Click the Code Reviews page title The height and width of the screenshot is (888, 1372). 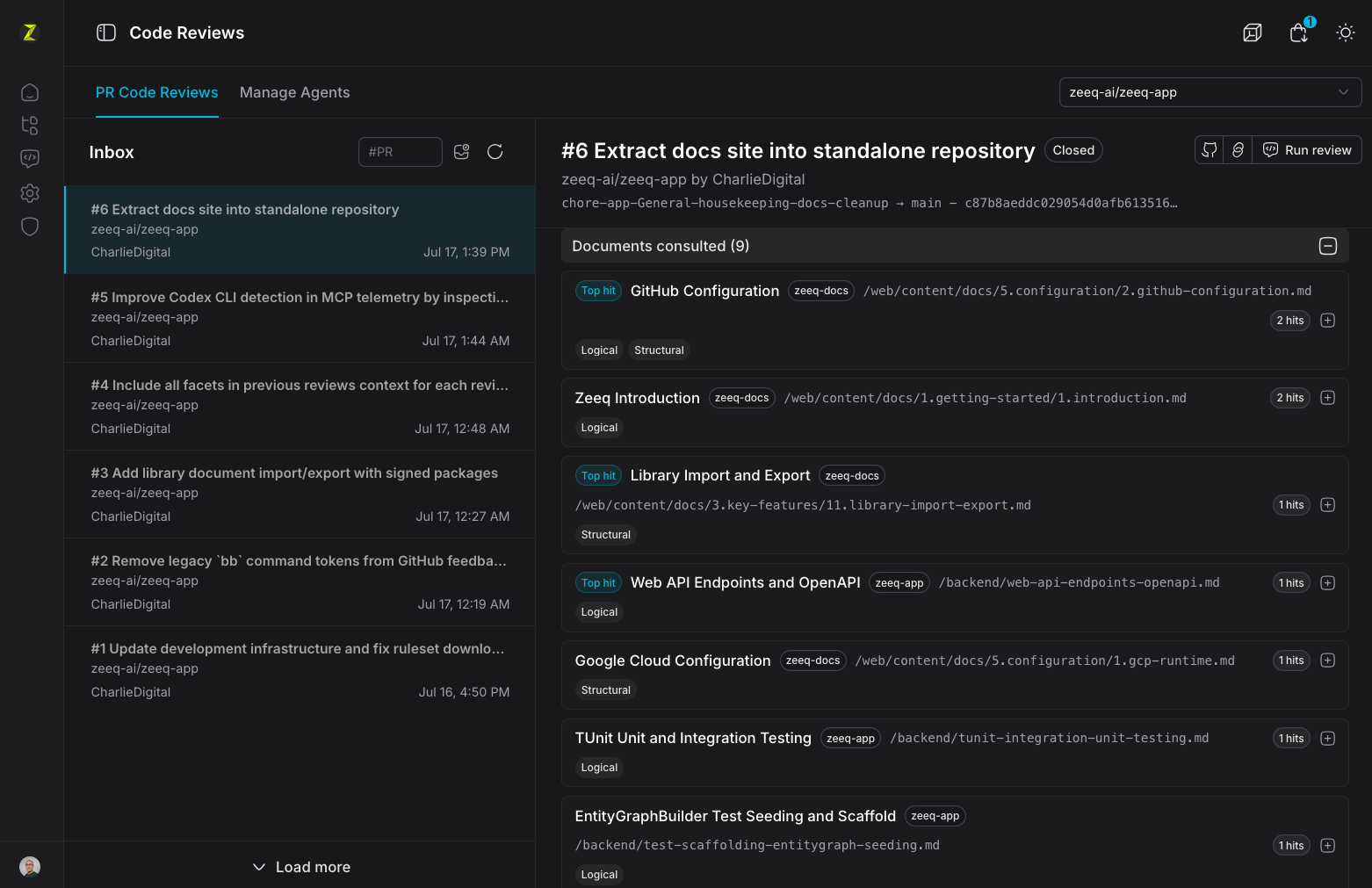[x=187, y=32]
